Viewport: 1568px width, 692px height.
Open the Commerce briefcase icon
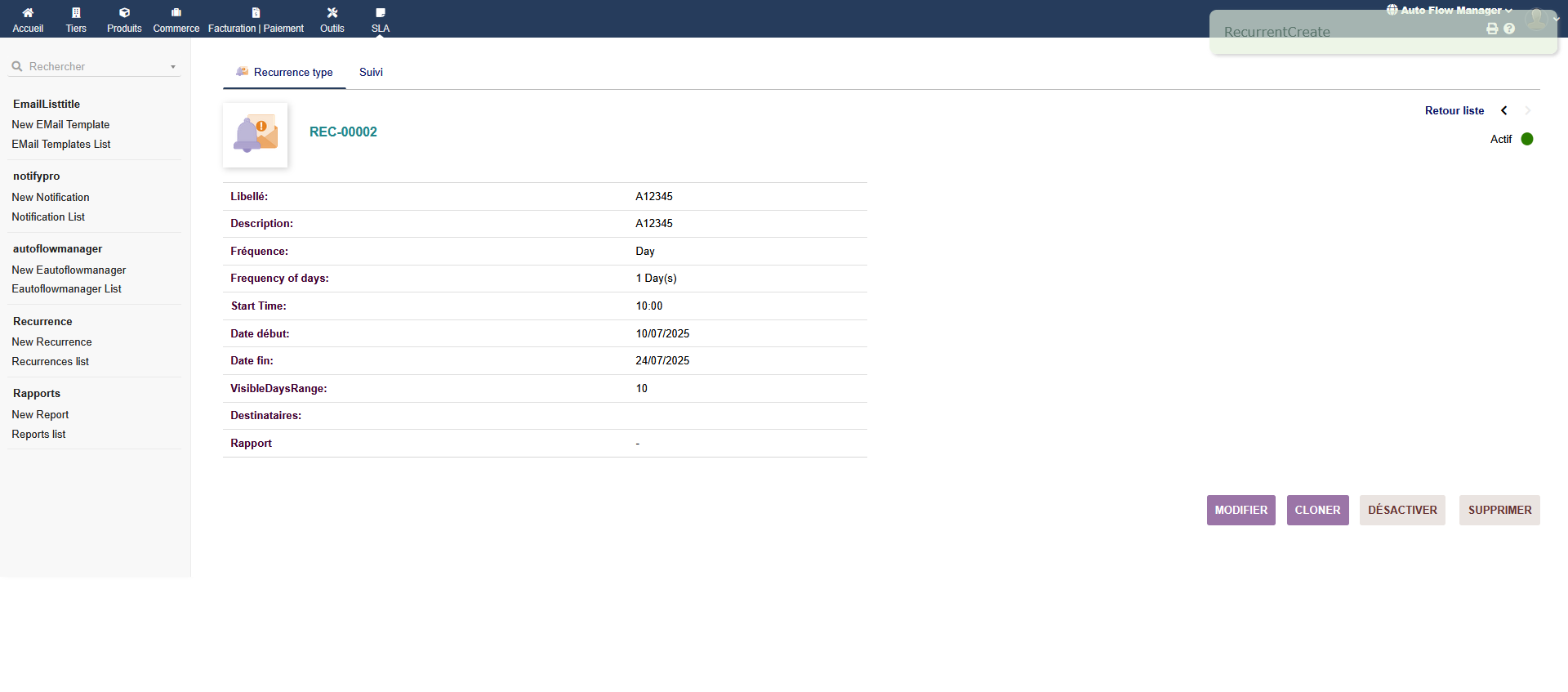coord(176,13)
